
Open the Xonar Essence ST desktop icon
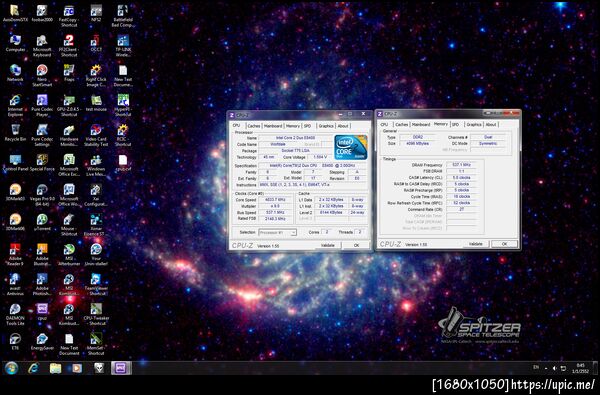coord(96,225)
